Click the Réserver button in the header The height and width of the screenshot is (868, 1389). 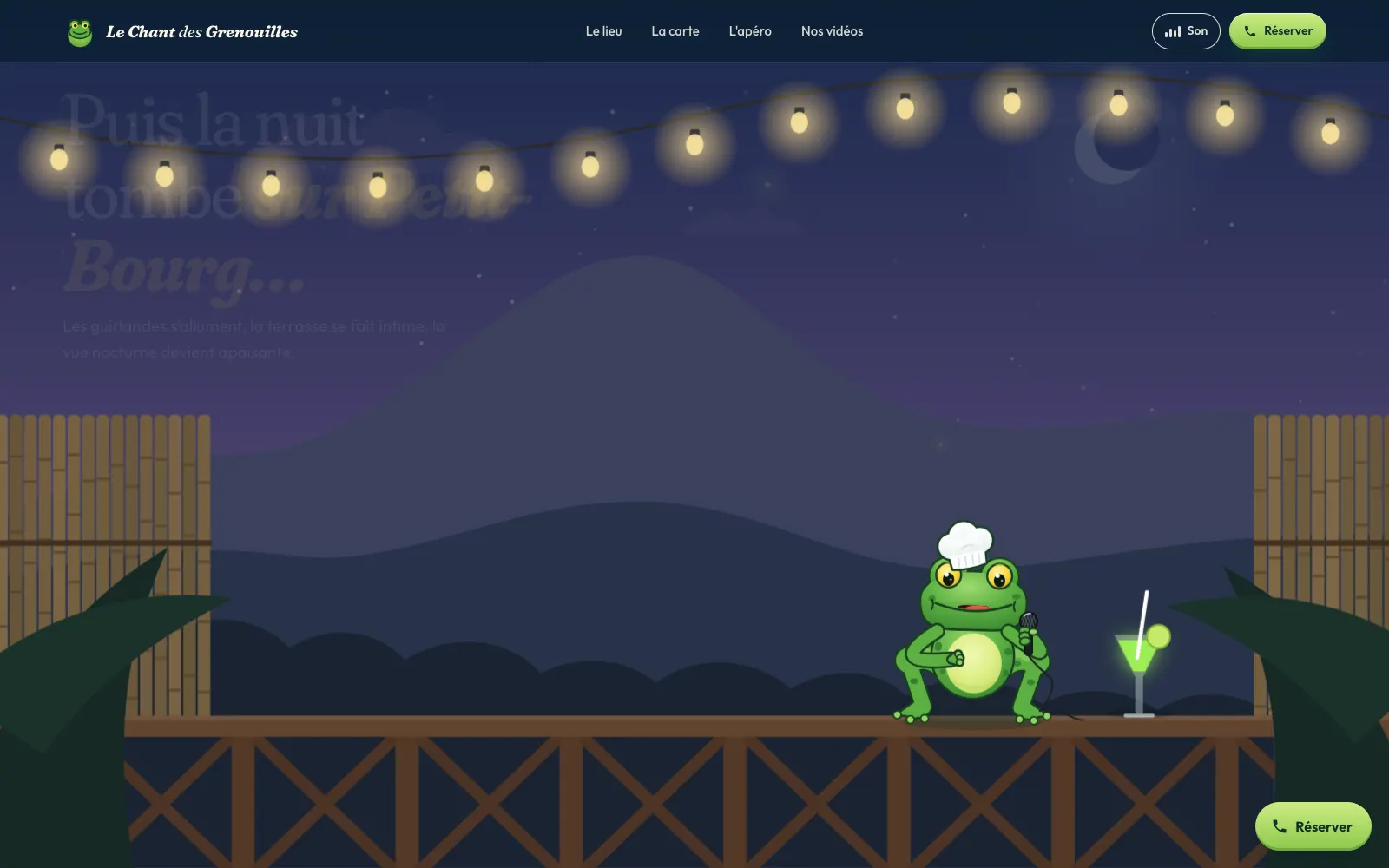1277,31
